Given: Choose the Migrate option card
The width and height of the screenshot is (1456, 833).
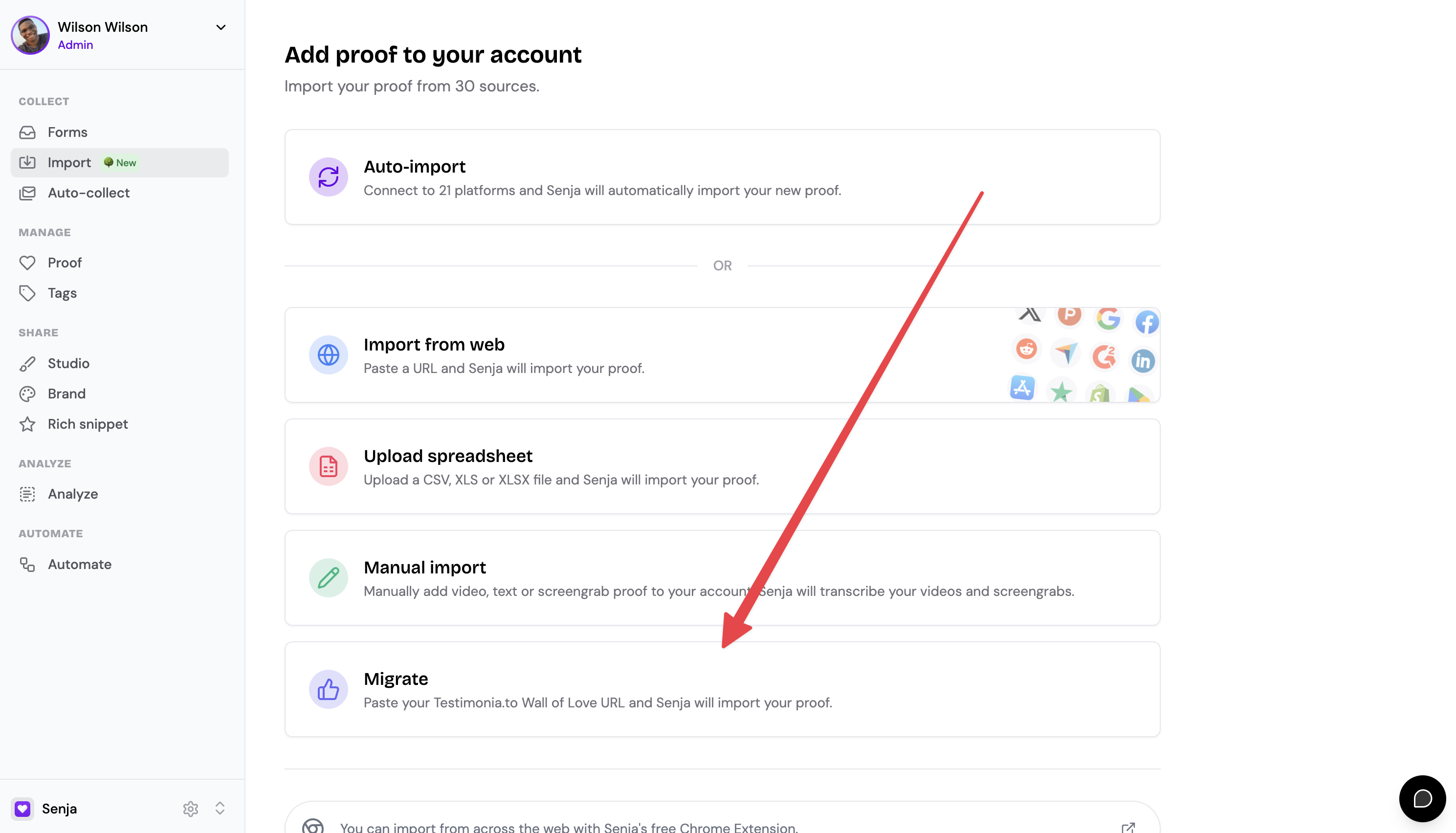Looking at the screenshot, I should coord(722,689).
